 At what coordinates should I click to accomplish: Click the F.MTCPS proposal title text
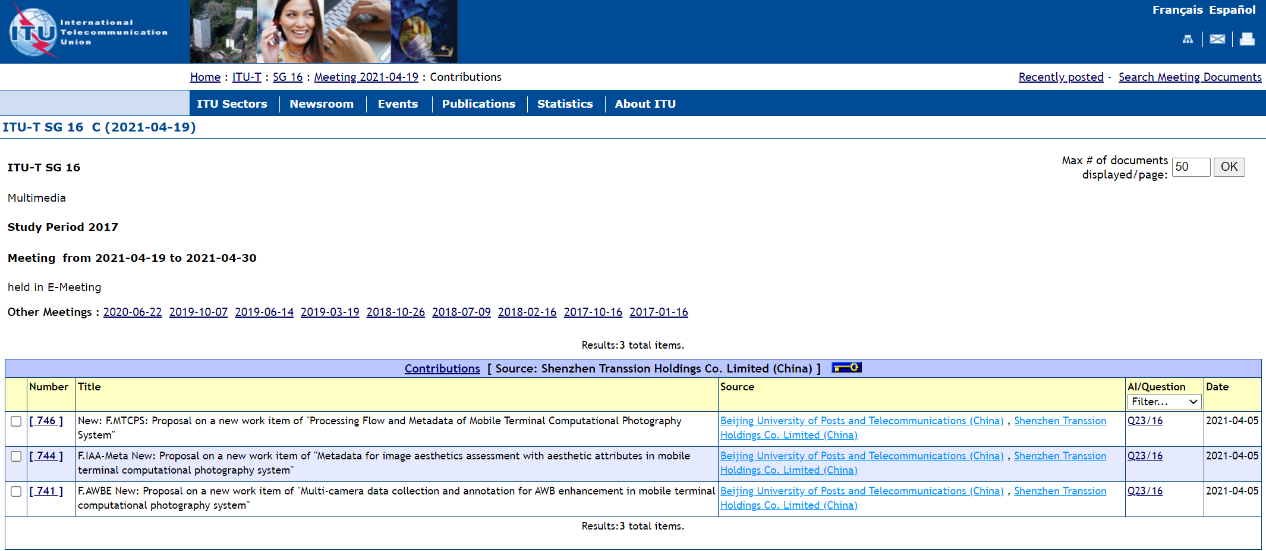point(380,428)
